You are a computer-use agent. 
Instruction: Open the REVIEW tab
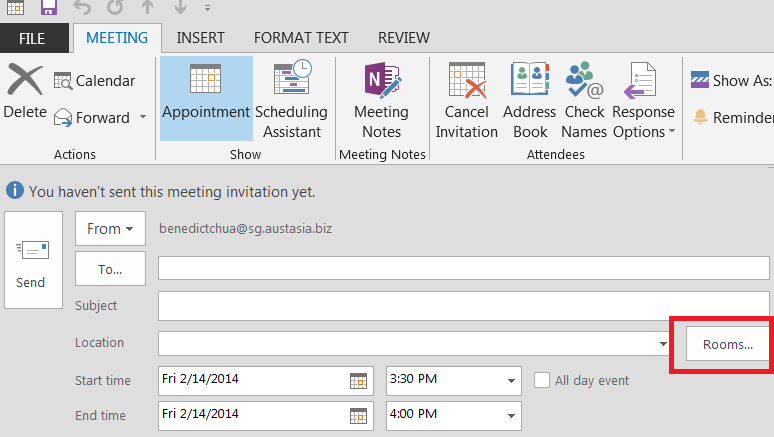404,38
